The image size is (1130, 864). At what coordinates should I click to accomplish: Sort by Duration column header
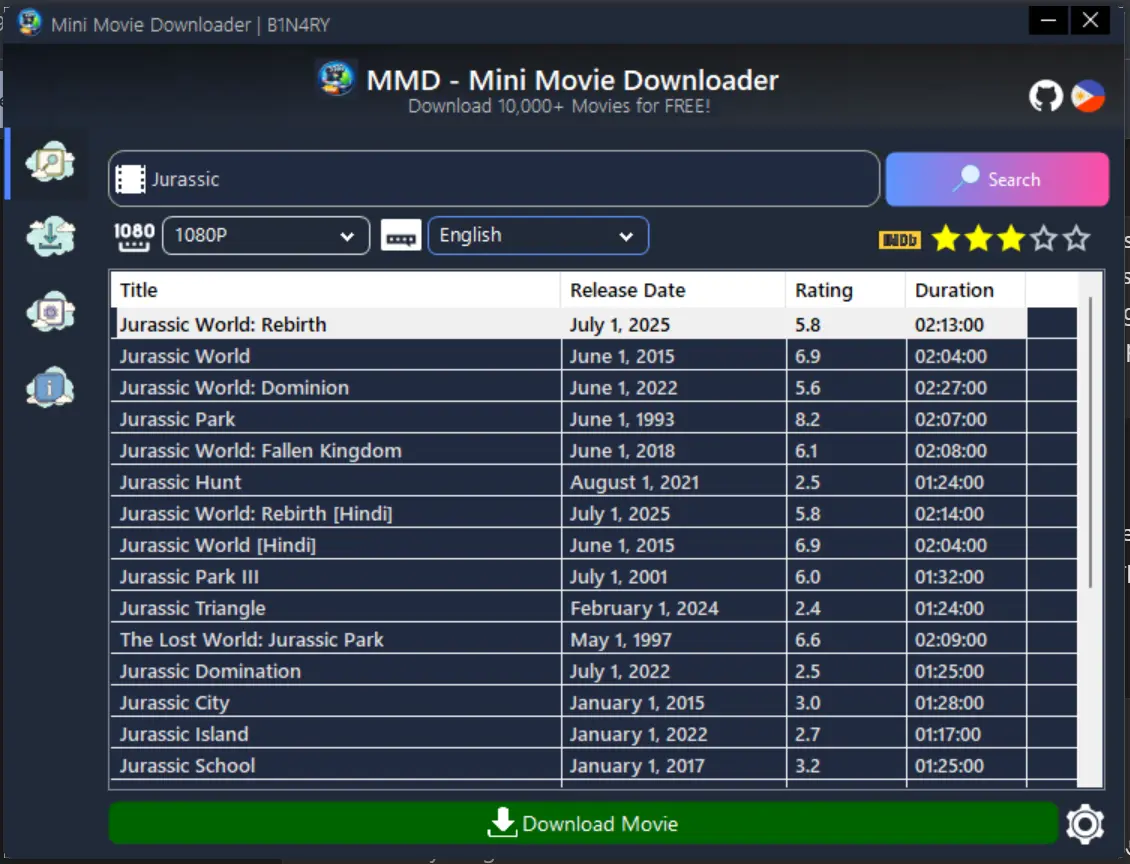coord(966,290)
